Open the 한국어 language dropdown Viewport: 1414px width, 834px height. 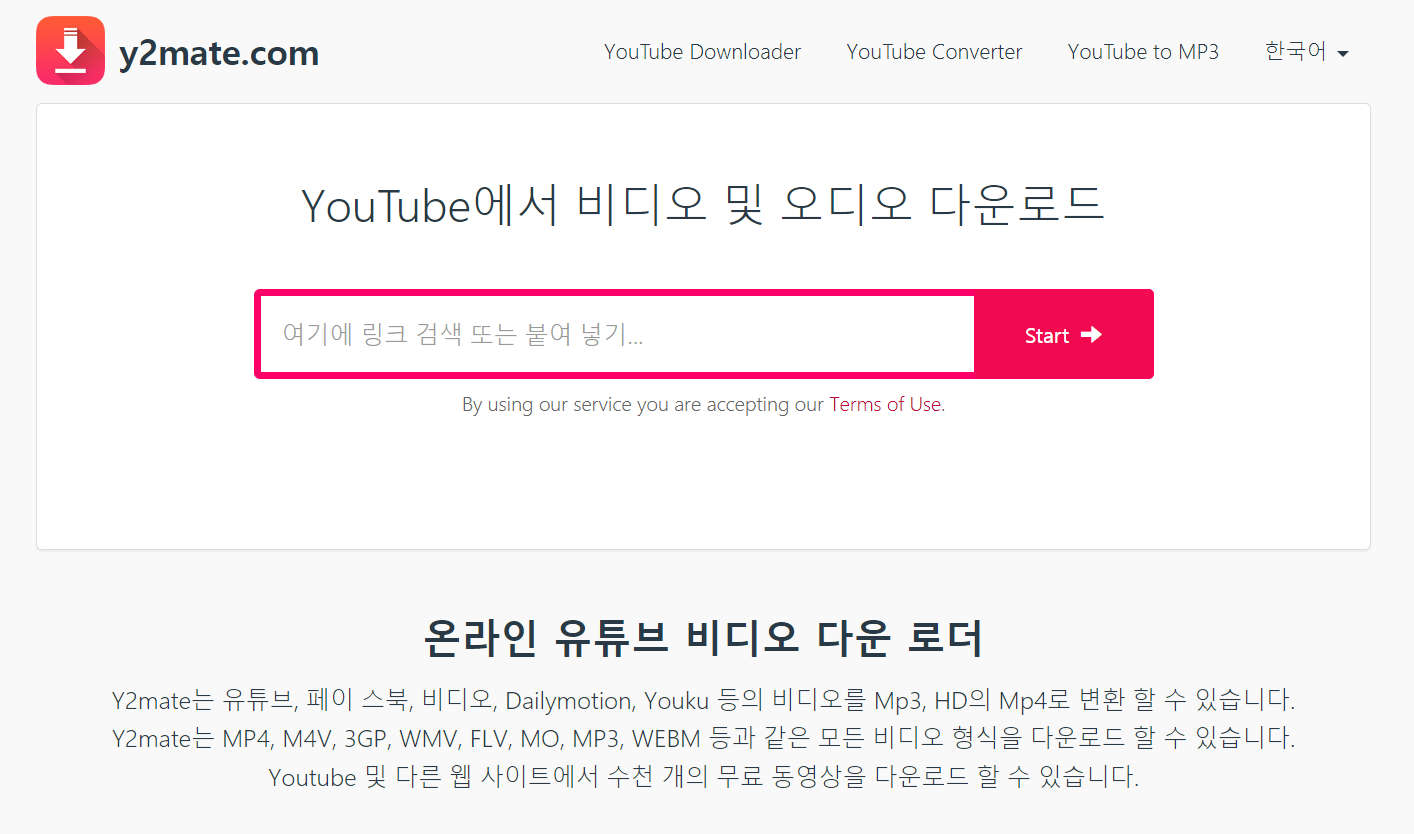tap(1304, 51)
